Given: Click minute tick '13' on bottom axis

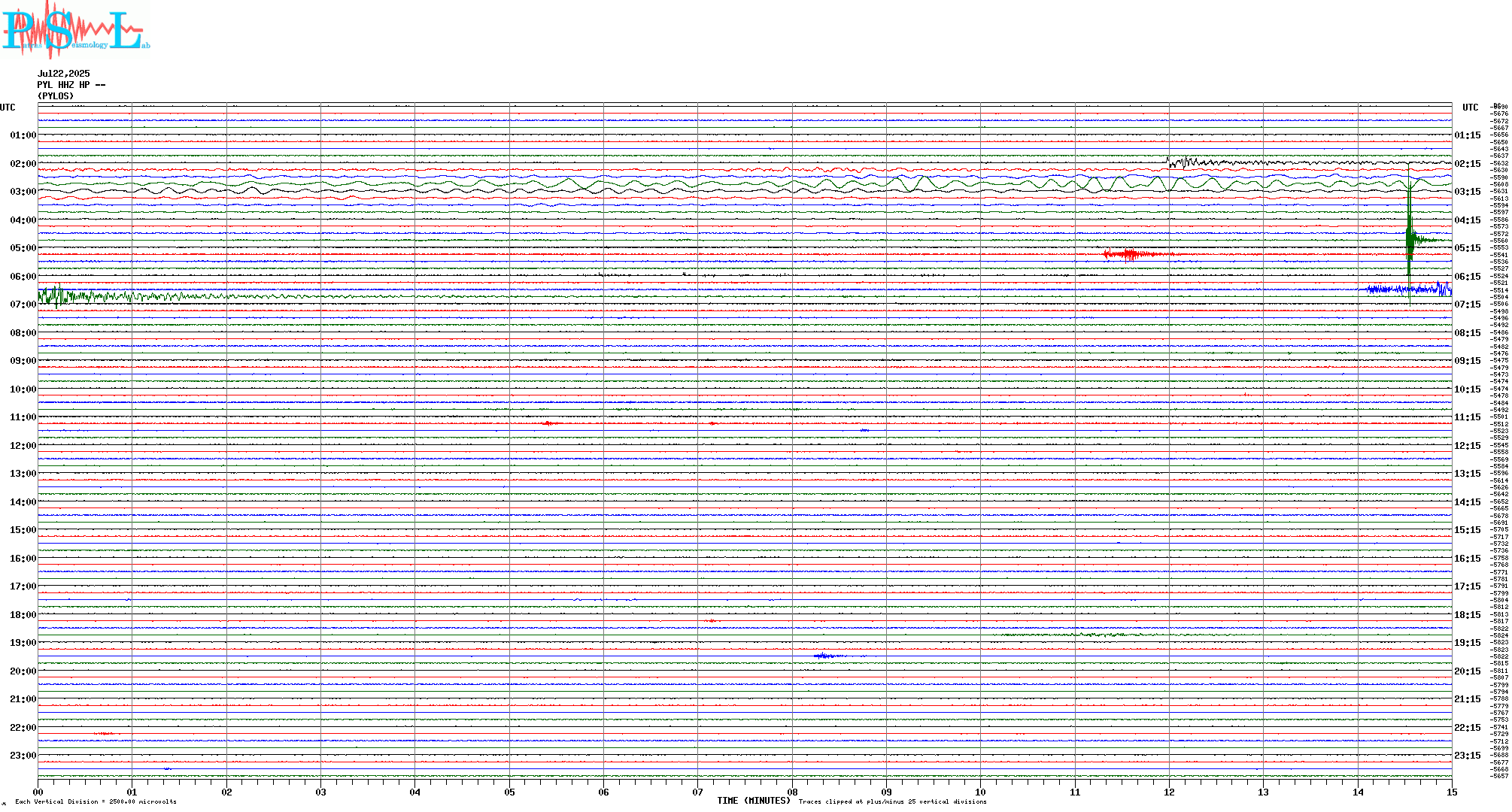Looking at the screenshot, I should 1264,792.
